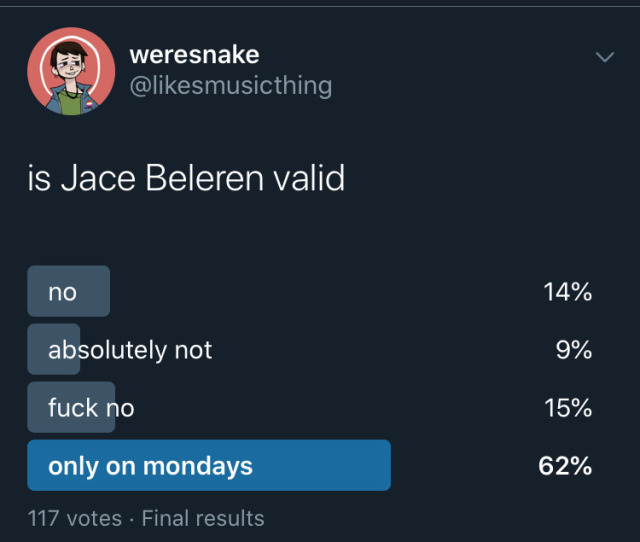
Task: Expand the tweet options chevron
Action: [604, 57]
